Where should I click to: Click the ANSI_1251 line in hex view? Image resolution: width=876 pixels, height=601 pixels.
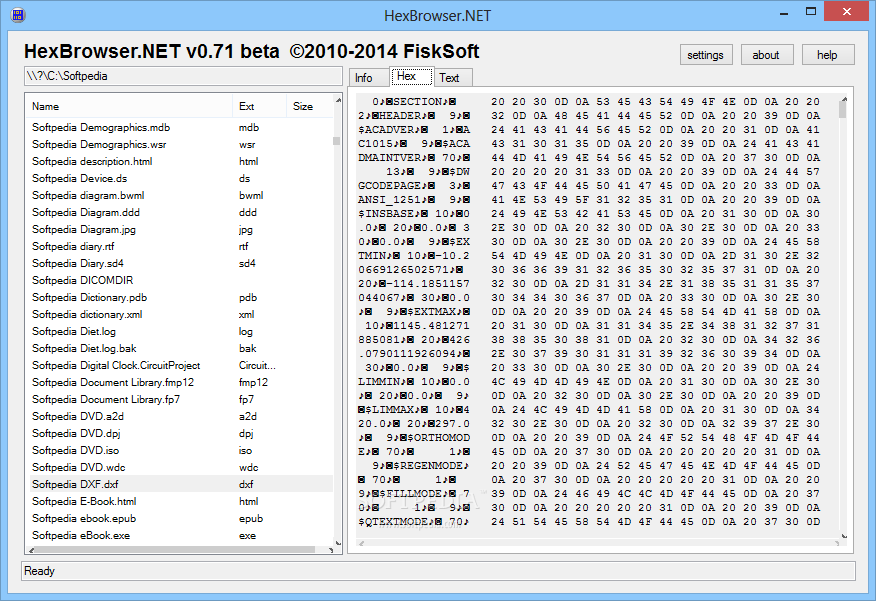[414, 199]
